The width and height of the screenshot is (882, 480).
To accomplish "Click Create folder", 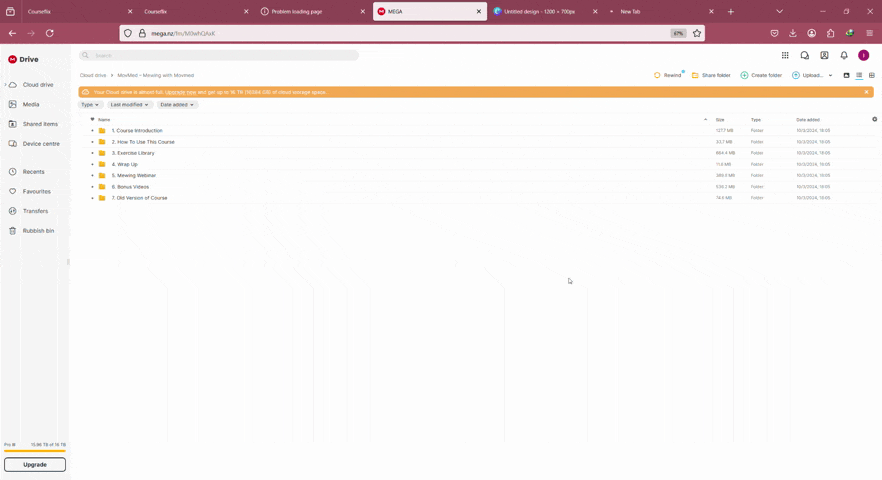I will tap(761, 75).
